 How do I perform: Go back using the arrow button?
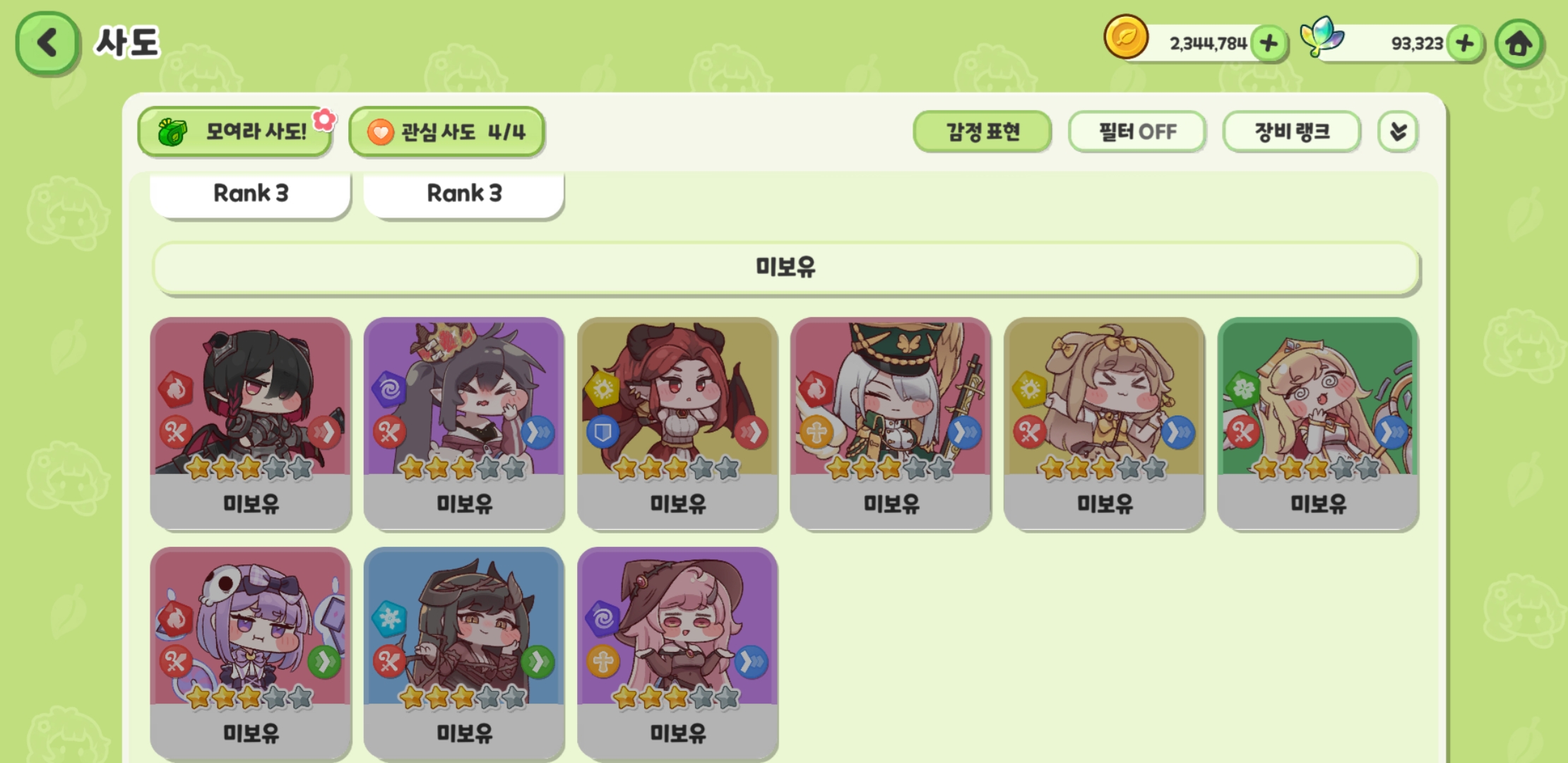point(47,42)
